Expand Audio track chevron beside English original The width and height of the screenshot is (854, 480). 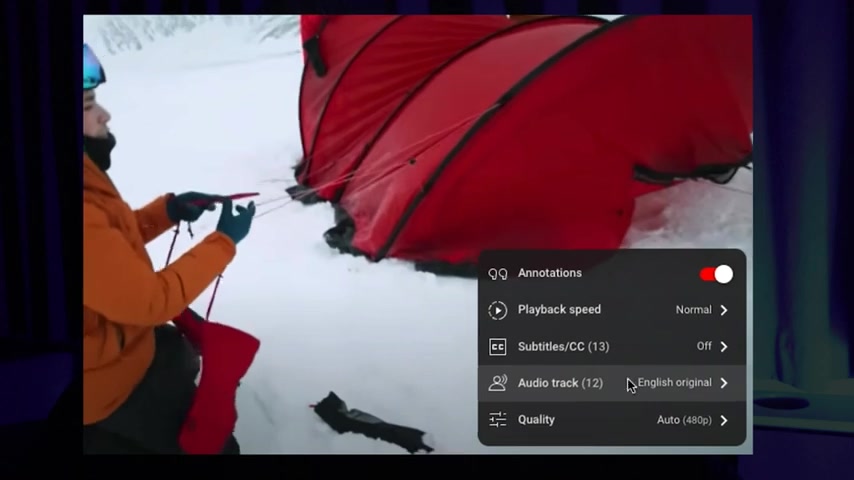pos(724,383)
